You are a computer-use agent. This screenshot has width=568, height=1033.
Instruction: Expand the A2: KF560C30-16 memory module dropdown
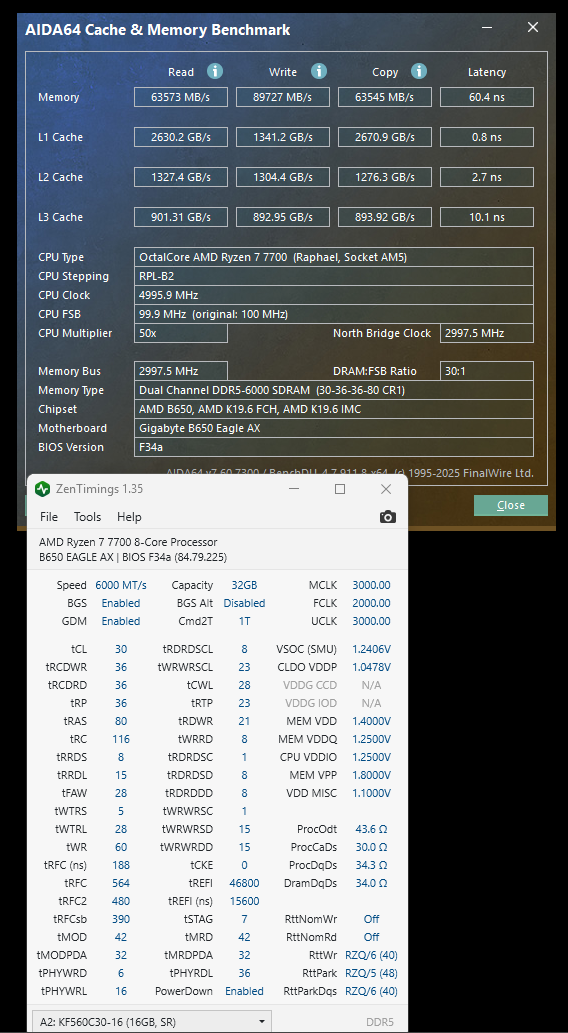(152, 1022)
